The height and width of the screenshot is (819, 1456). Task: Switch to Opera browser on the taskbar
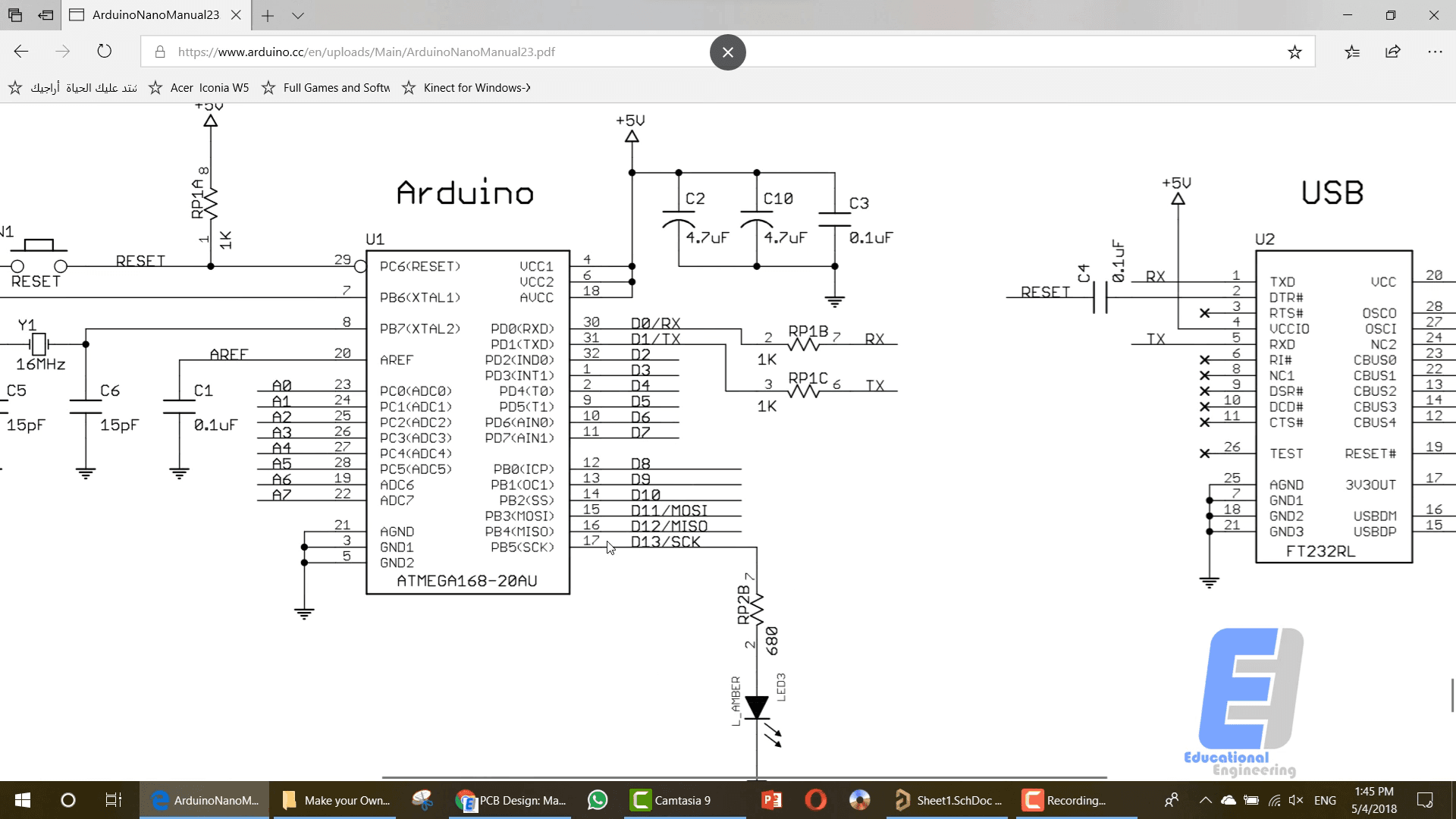816,800
